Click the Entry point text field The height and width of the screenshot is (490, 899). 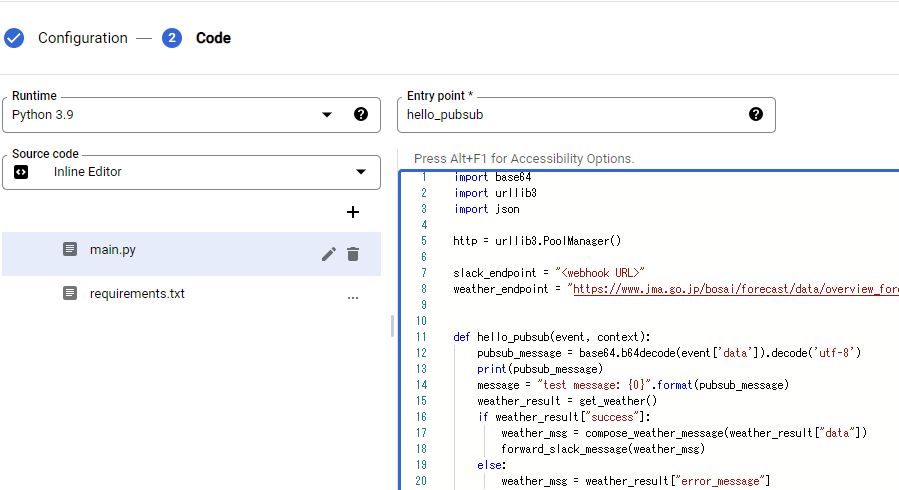point(570,115)
